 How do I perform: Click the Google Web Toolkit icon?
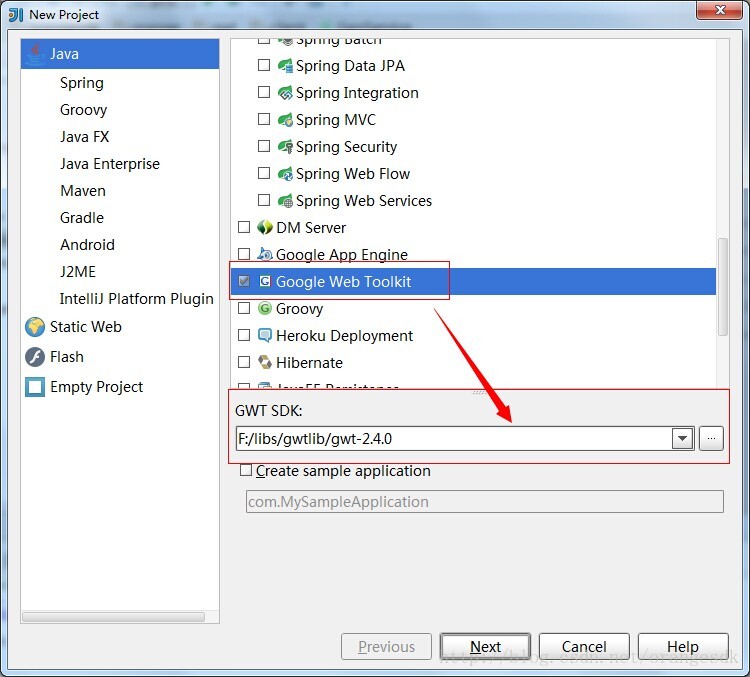click(x=265, y=281)
